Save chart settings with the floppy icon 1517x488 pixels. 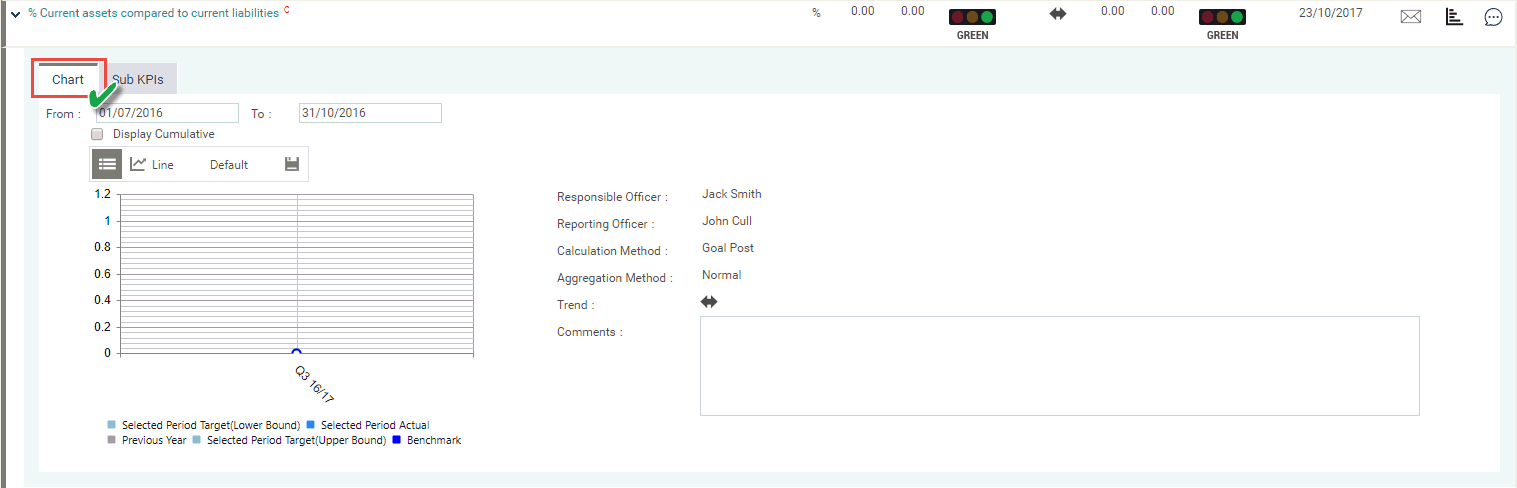[x=292, y=164]
